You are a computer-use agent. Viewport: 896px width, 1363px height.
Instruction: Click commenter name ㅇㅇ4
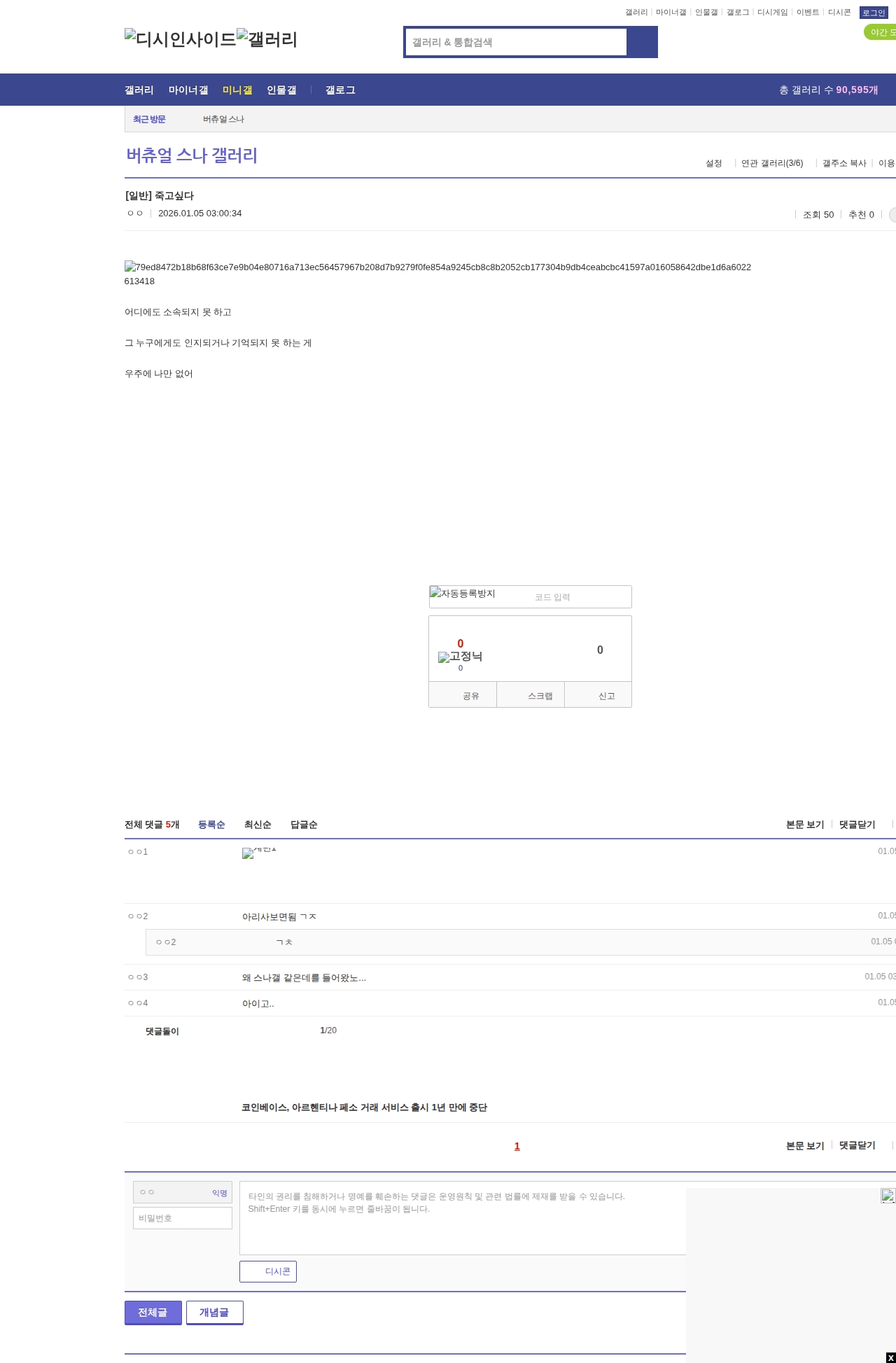138,1003
